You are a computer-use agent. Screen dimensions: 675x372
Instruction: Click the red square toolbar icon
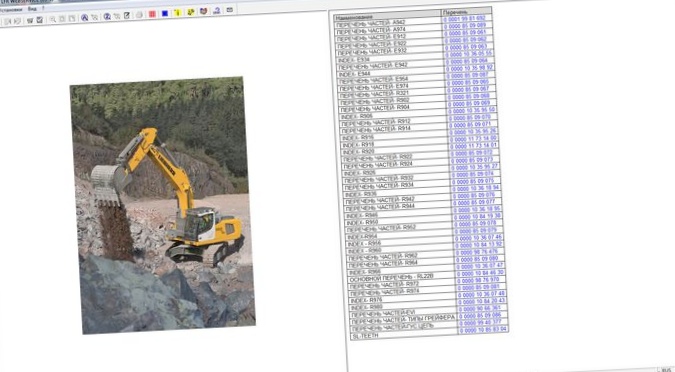(x=152, y=14)
